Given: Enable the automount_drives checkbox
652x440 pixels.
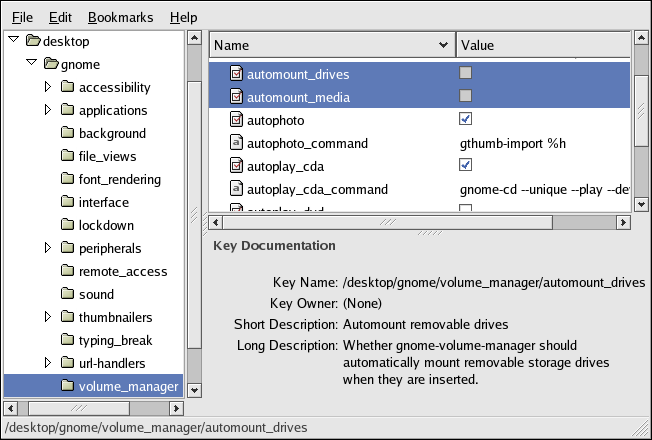Looking at the screenshot, I should click(465, 73).
